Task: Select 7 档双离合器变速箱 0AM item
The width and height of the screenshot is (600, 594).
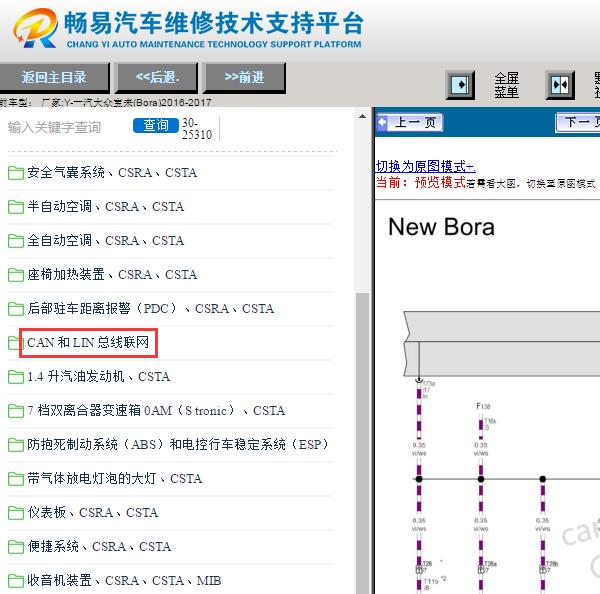Action: 156,411
